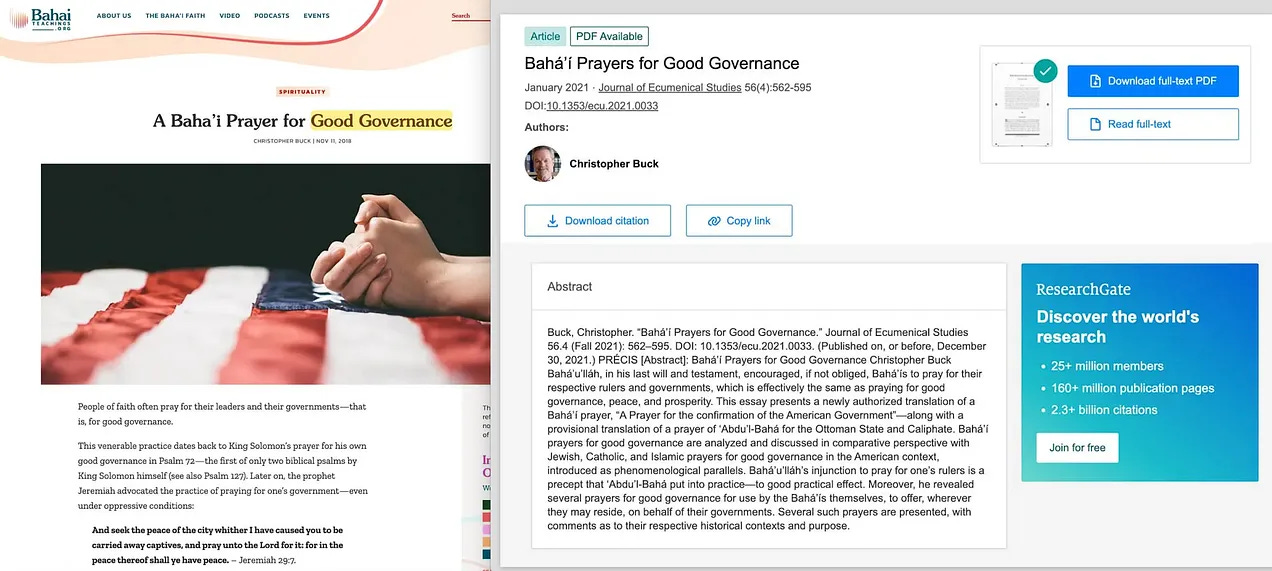Click the article title A Baha'i Prayer for Good Governance
Image resolution: width=1272 pixels, height=571 pixels.
[x=302, y=121]
